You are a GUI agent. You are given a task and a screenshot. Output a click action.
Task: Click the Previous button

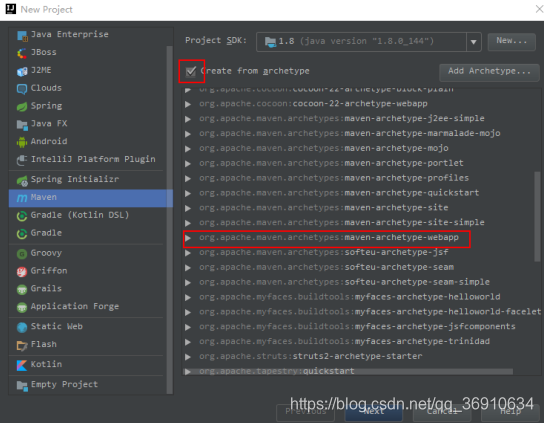pyautogui.click(x=306, y=412)
